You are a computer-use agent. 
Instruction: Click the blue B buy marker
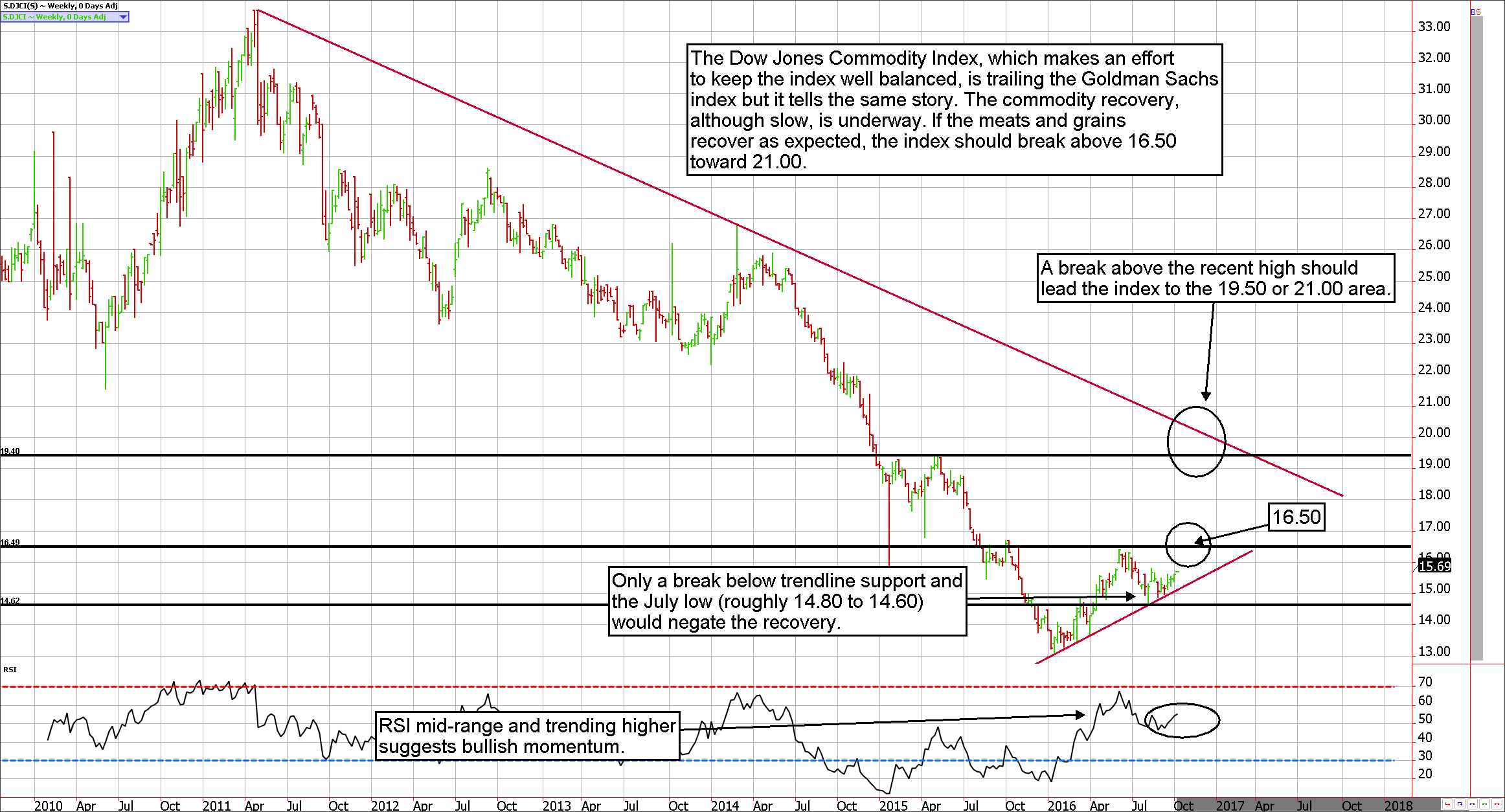pyautogui.click(x=1473, y=12)
